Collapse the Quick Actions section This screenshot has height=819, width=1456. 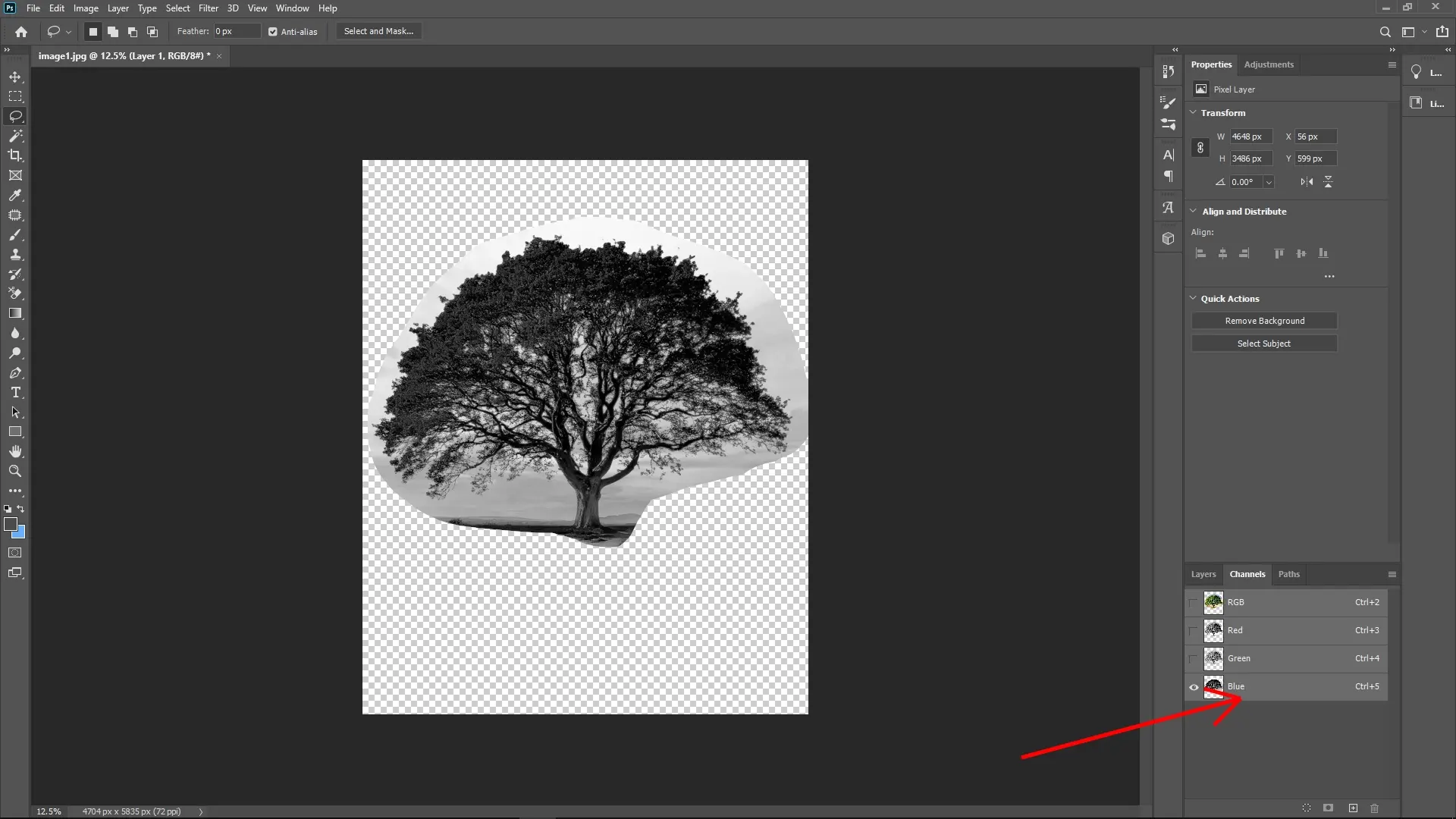click(1192, 298)
